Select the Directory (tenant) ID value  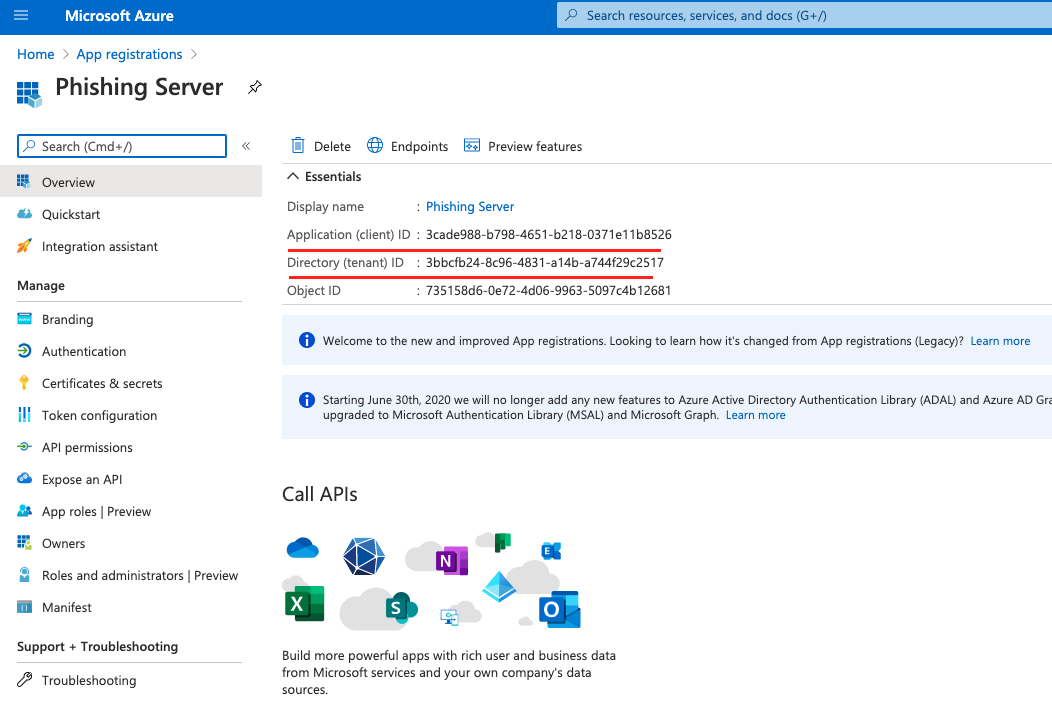(545, 262)
